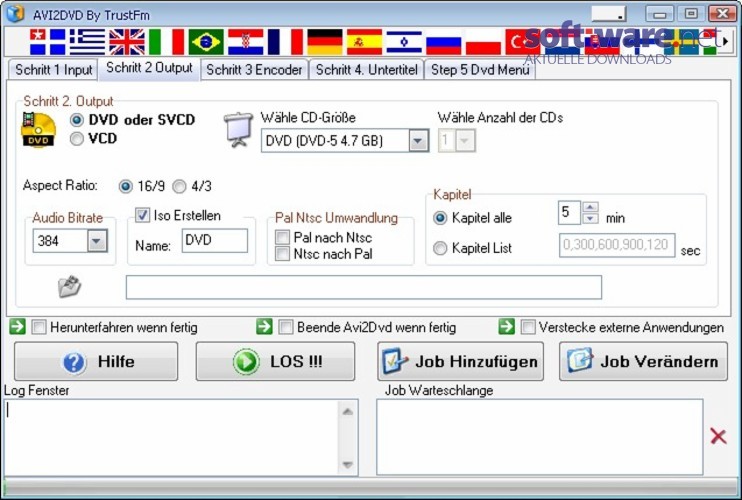Select the French flag language
Viewport: 742px width, 500px height.
pyautogui.click(x=285, y=42)
